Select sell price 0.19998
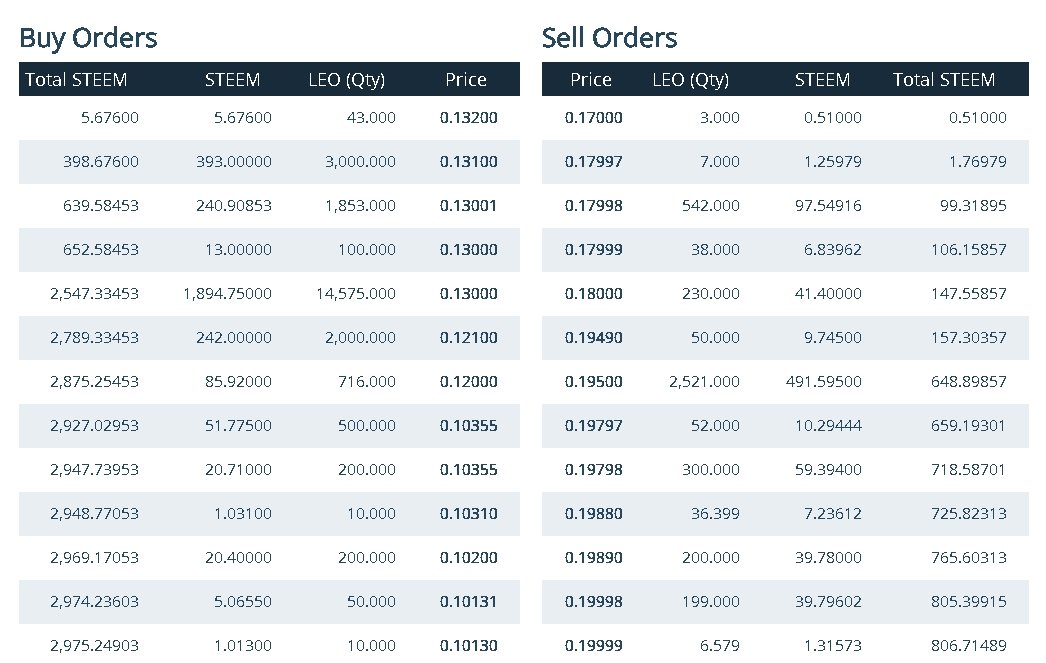 tap(594, 602)
